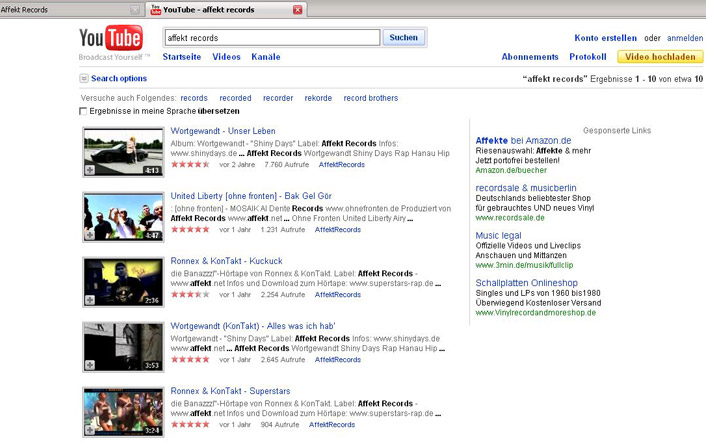Screen dimensions: 706x446
Task: Click plus icon on Superstars video thumbnail
Action: [x=90, y=430]
